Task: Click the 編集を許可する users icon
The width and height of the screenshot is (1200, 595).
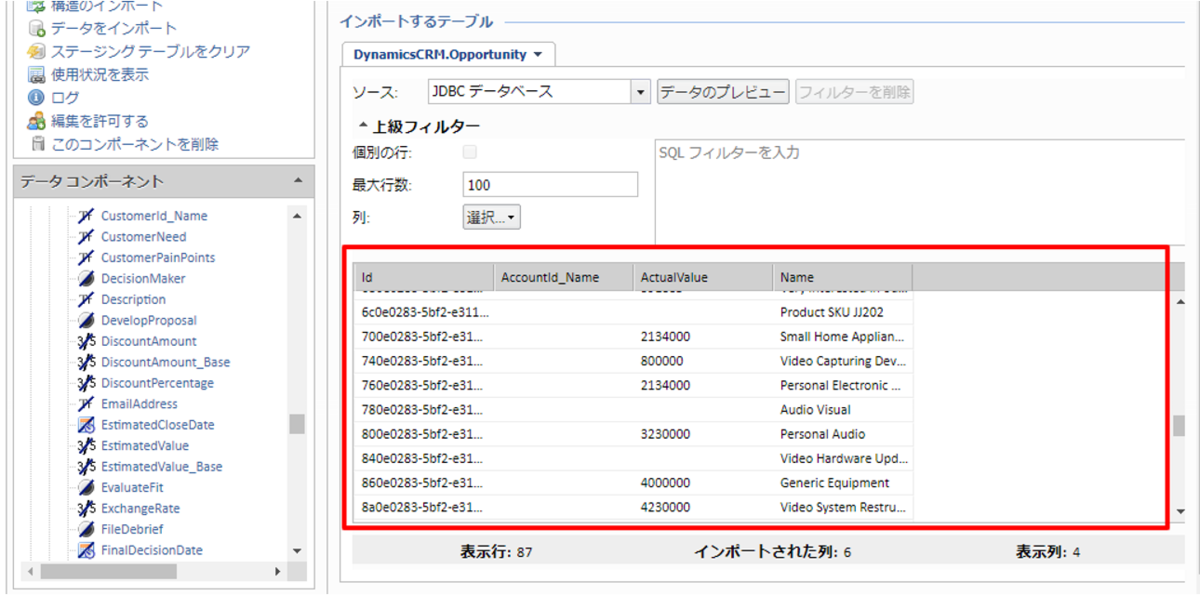Action: tap(36, 121)
